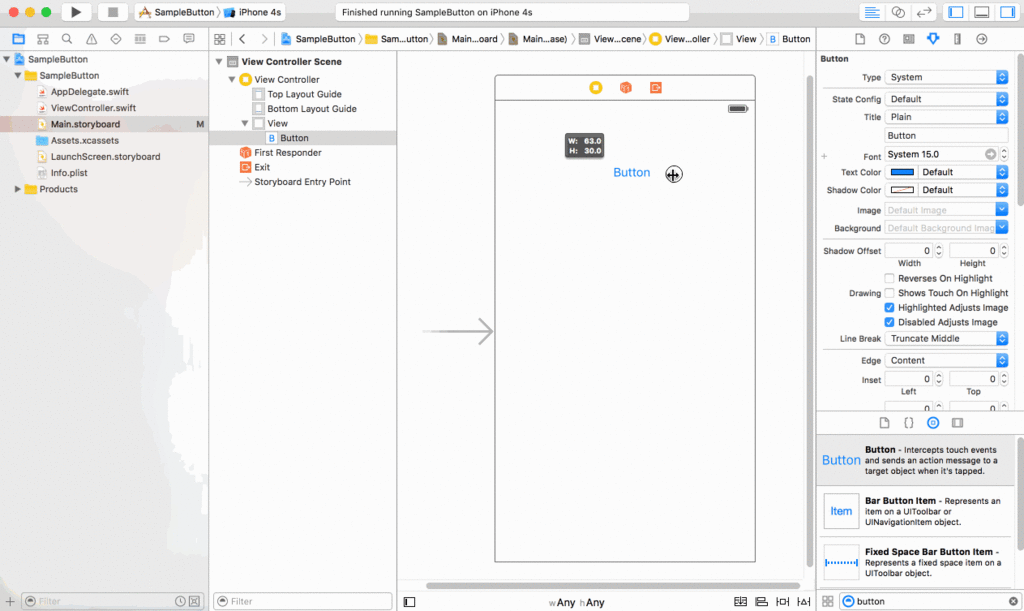The width and height of the screenshot is (1024, 611).
Task: Select Top Layout Guide in outline
Action: click(x=304, y=94)
